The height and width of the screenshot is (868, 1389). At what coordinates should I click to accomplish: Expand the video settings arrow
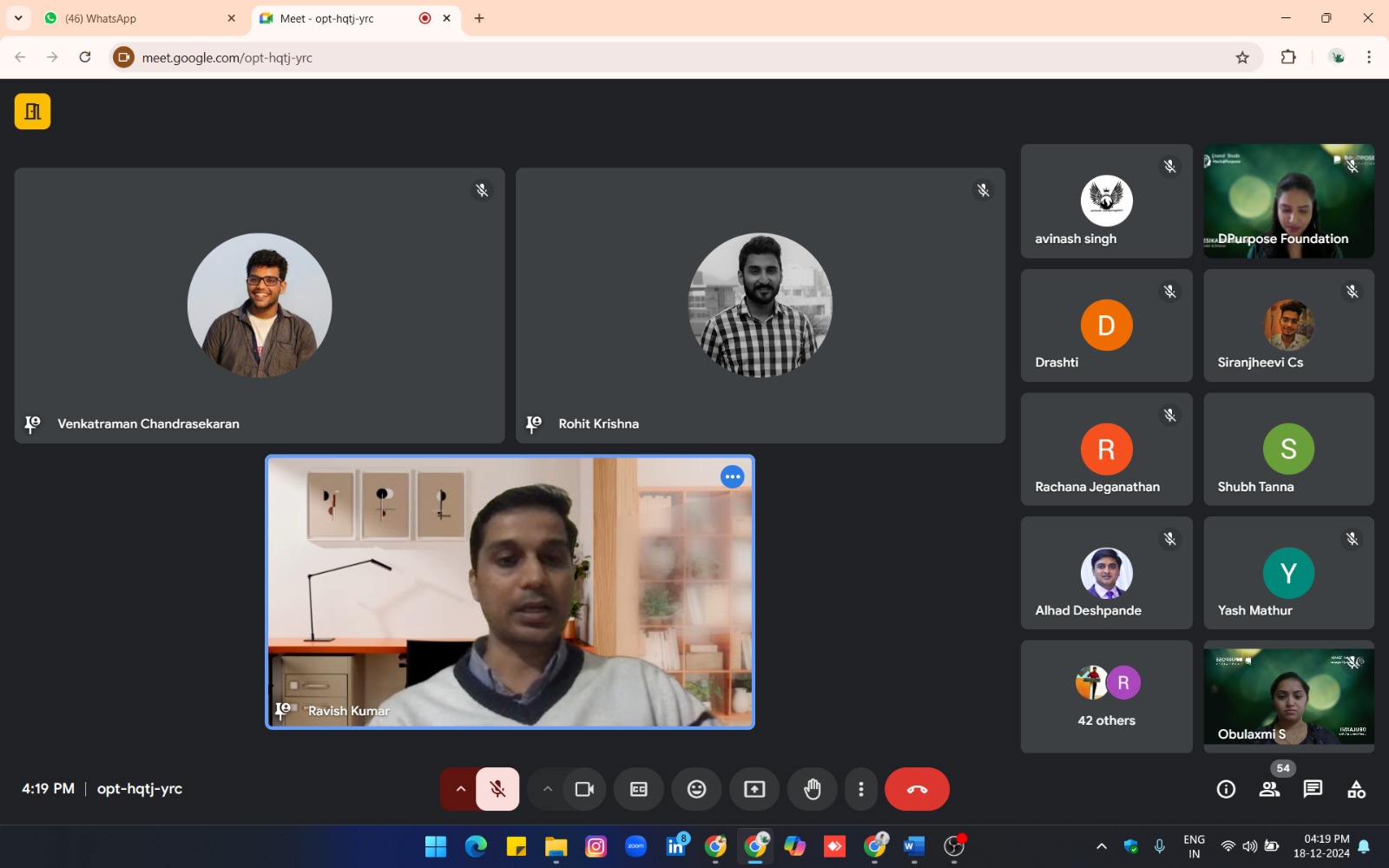click(547, 789)
